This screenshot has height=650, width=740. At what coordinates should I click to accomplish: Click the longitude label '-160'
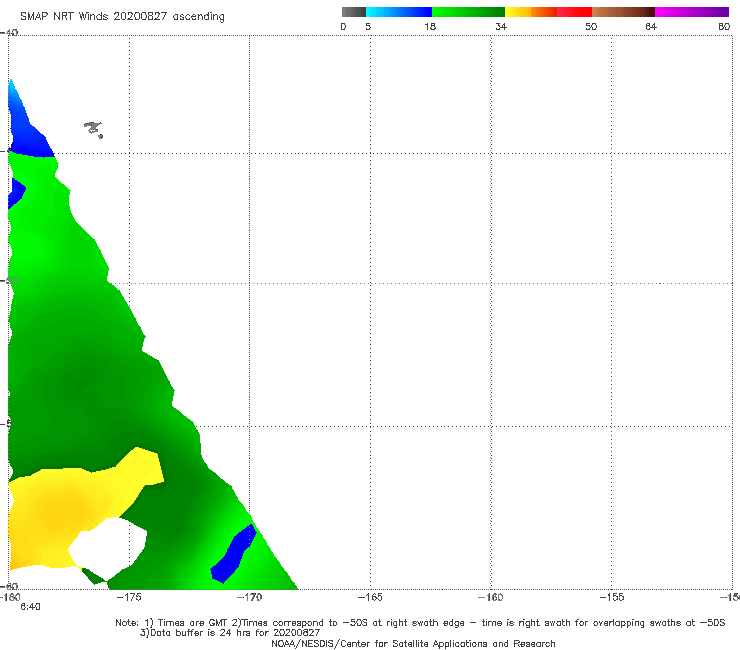(x=491, y=597)
